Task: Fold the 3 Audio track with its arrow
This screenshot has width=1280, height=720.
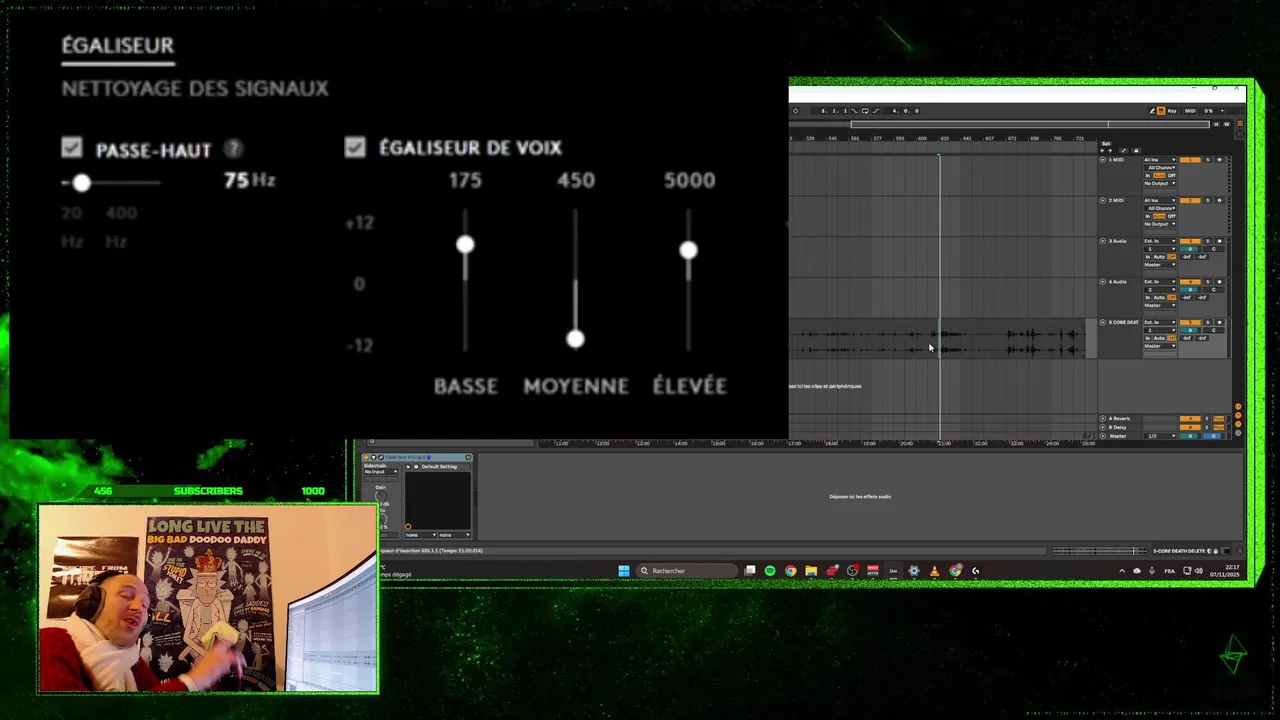Action: tap(1103, 241)
